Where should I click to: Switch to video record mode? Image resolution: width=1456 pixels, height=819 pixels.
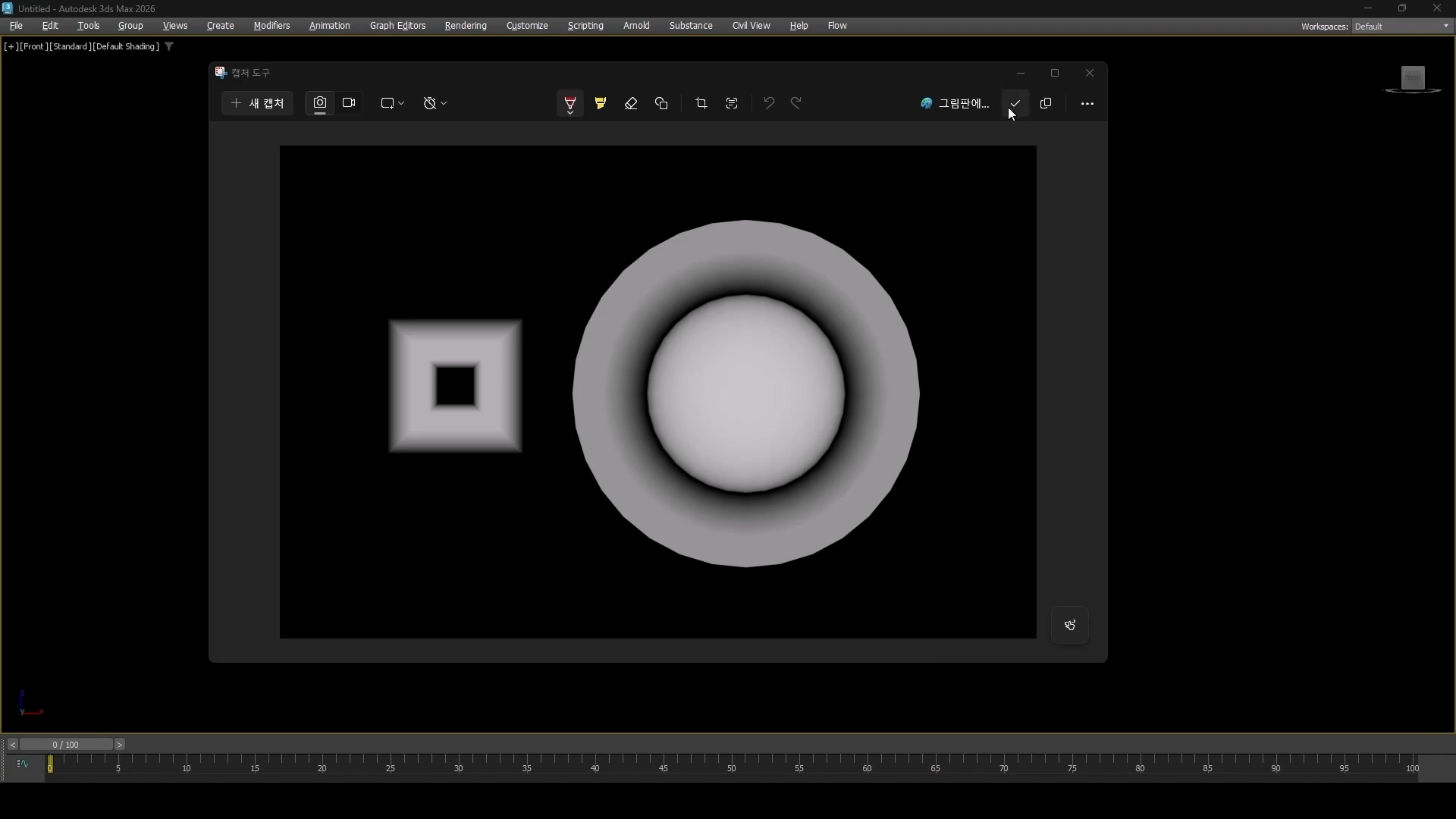click(x=349, y=103)
